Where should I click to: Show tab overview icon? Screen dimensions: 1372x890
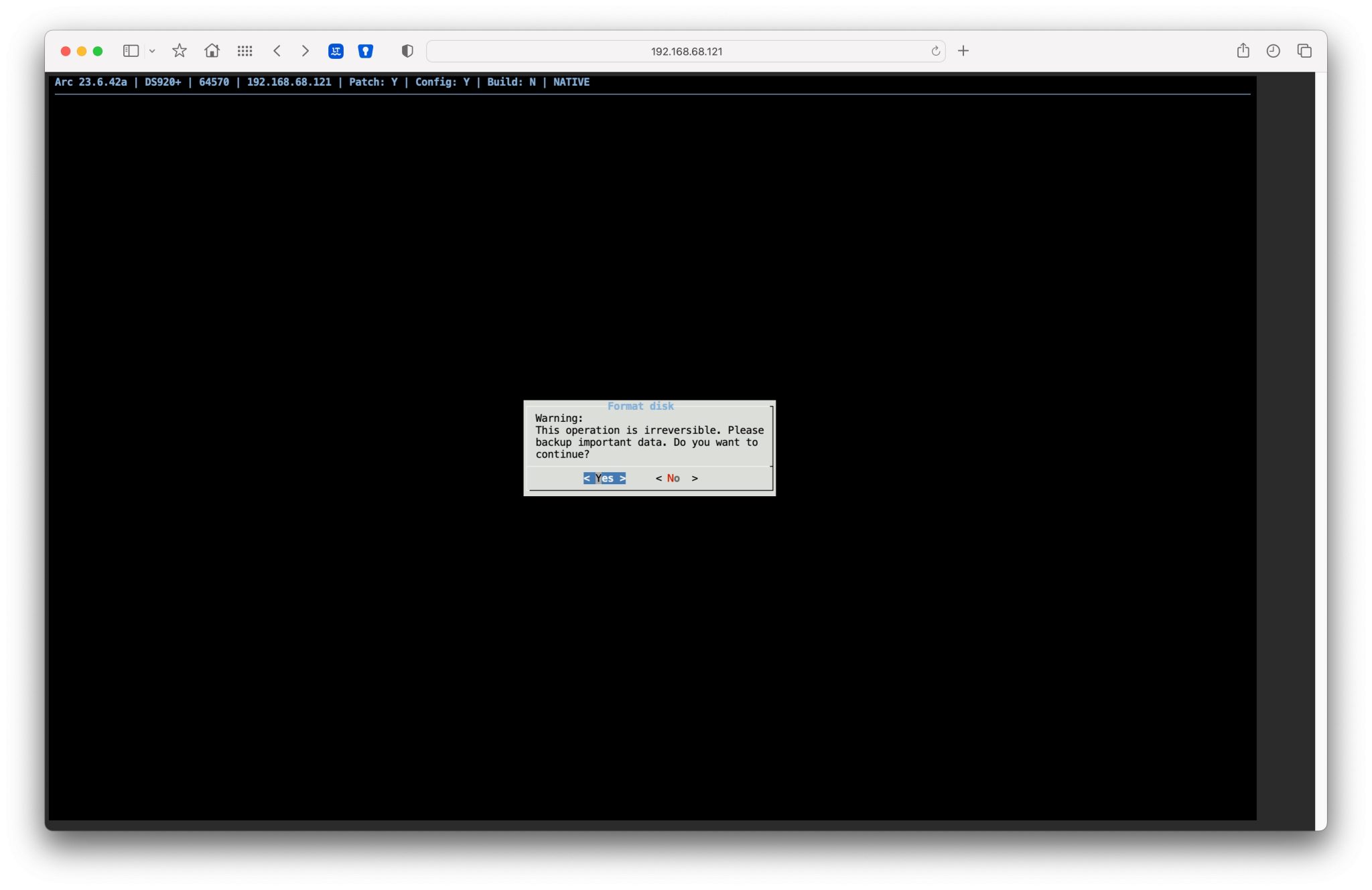pyautogui.click(x=1304, y=51)
